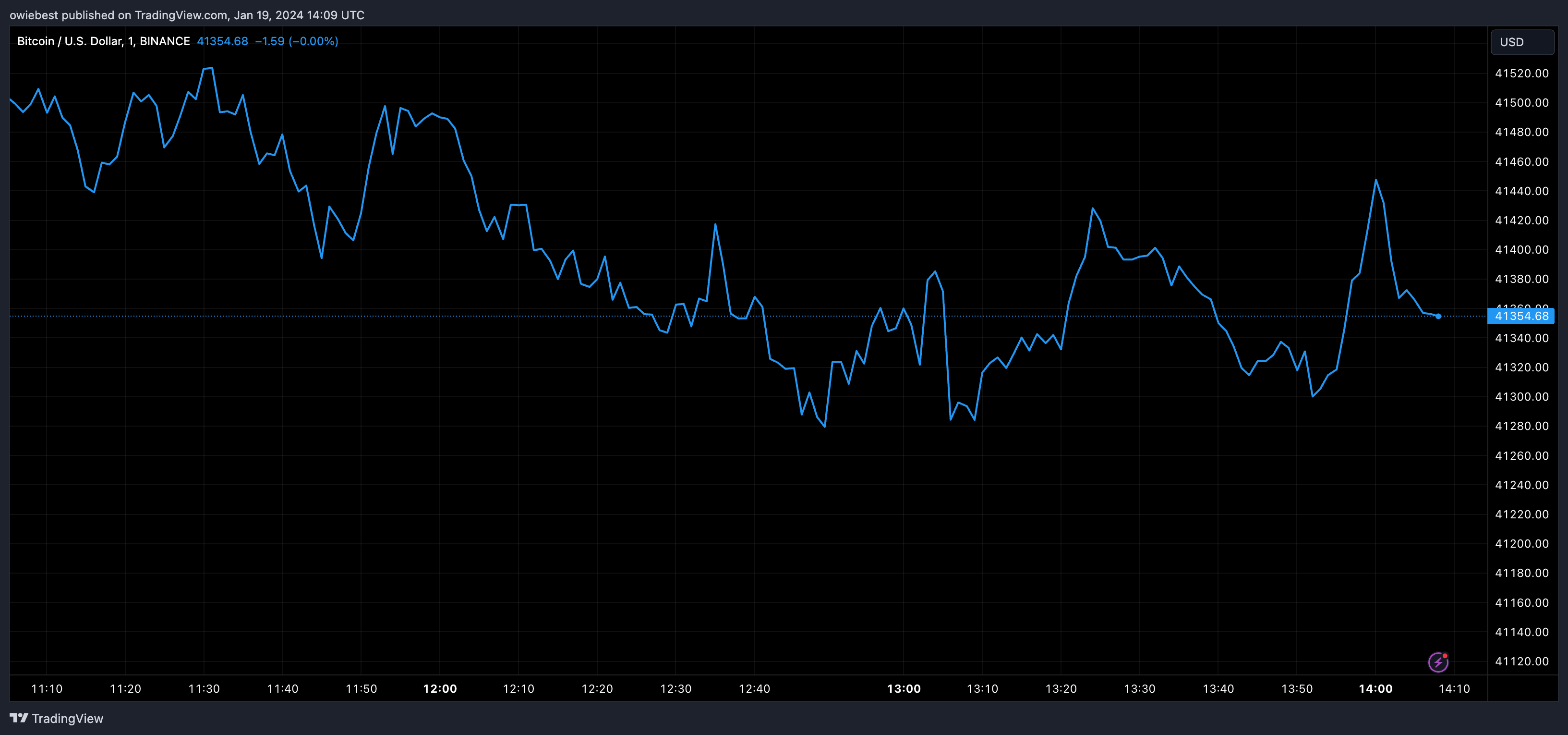The width and height of the screenshot is (1568, 735).
Task: Toggle the USD currency display
Action: point(1522,41)
